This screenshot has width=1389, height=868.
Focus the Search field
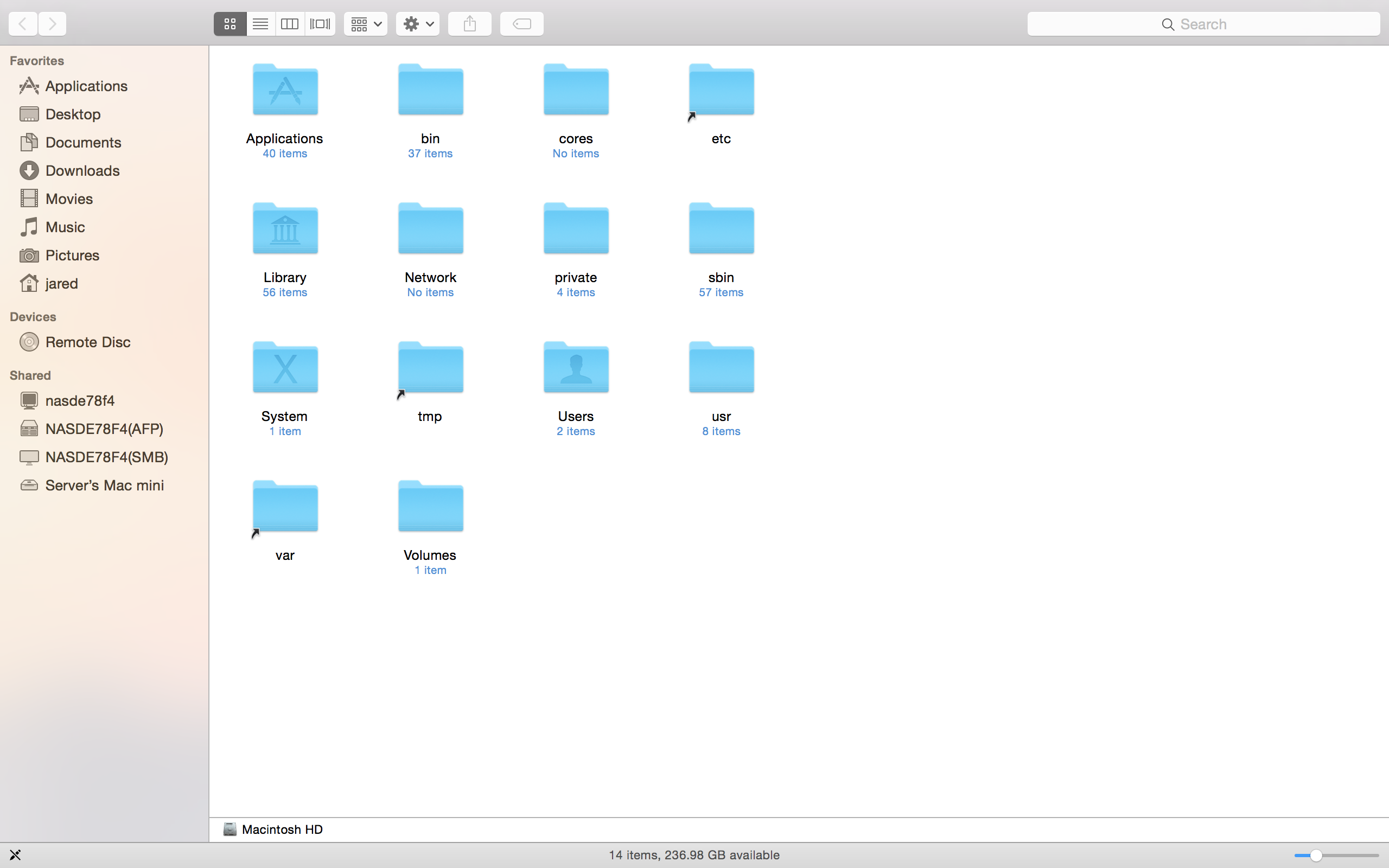tap(1203, 23)
